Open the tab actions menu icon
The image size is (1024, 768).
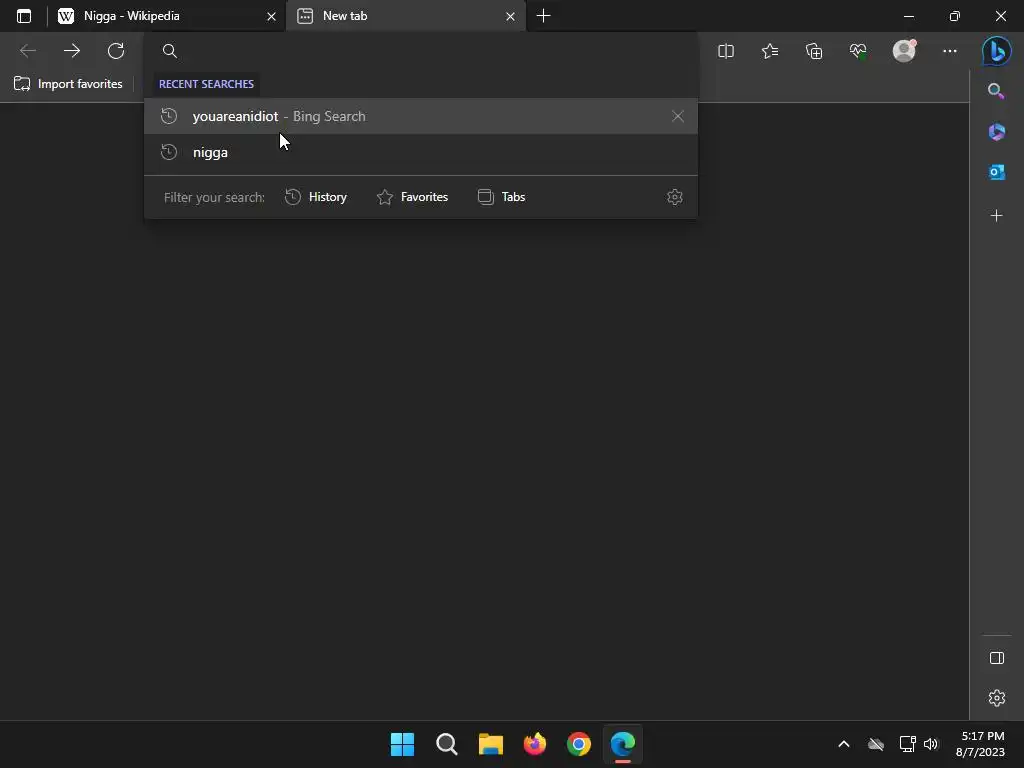(24, 16)
